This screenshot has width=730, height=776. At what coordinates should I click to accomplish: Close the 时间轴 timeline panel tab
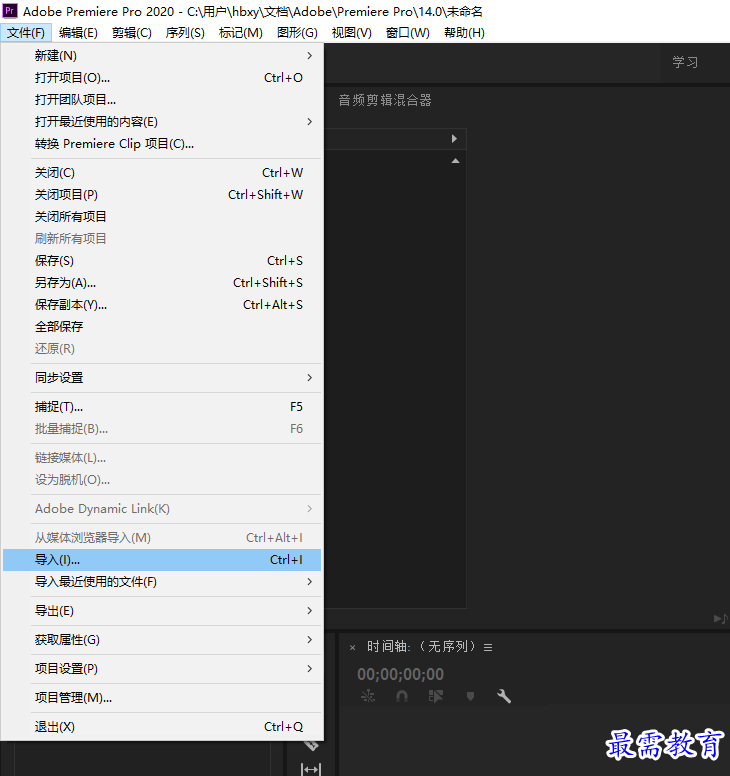pos(352,647)
